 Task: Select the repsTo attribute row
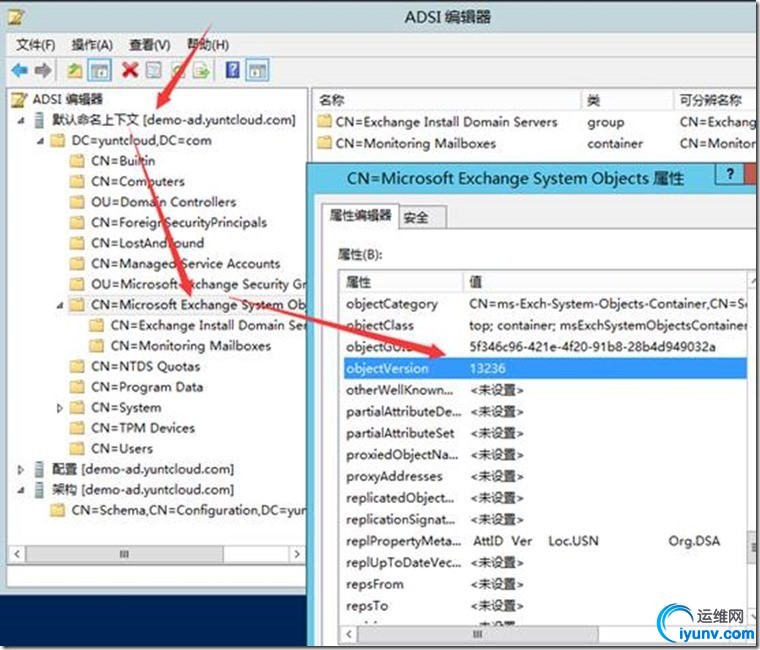(x=545, y=606)
